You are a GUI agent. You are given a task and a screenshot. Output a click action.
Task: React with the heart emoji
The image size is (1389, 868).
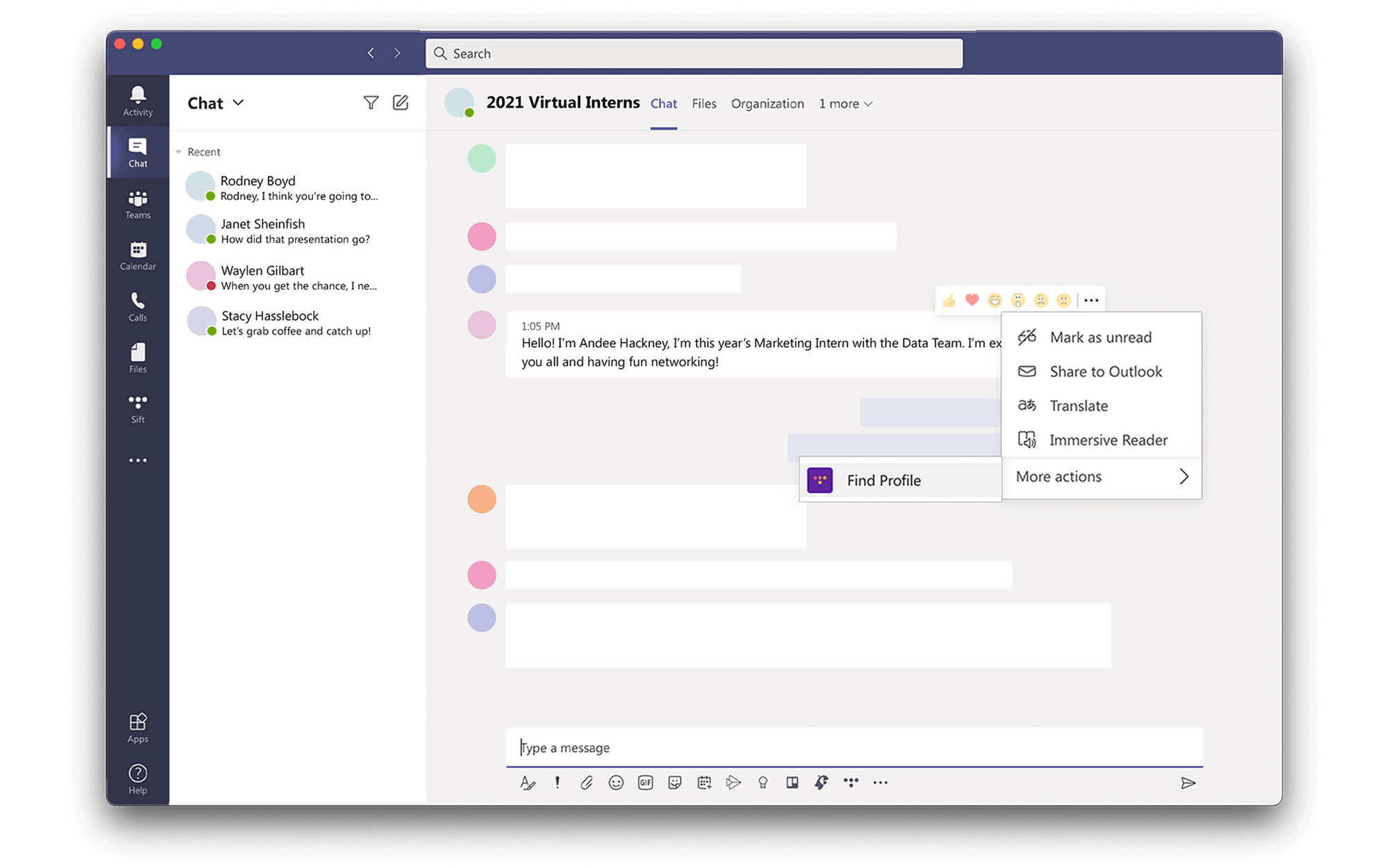pos(970,299)
